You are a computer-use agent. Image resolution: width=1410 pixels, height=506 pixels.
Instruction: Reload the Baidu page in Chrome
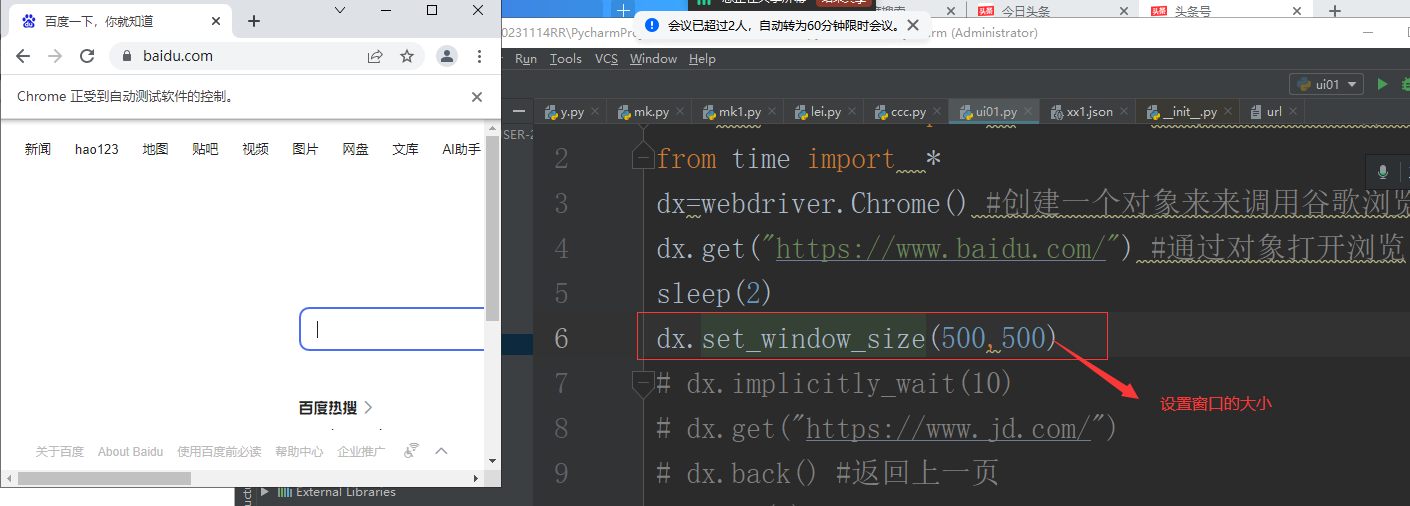(87, 56)
